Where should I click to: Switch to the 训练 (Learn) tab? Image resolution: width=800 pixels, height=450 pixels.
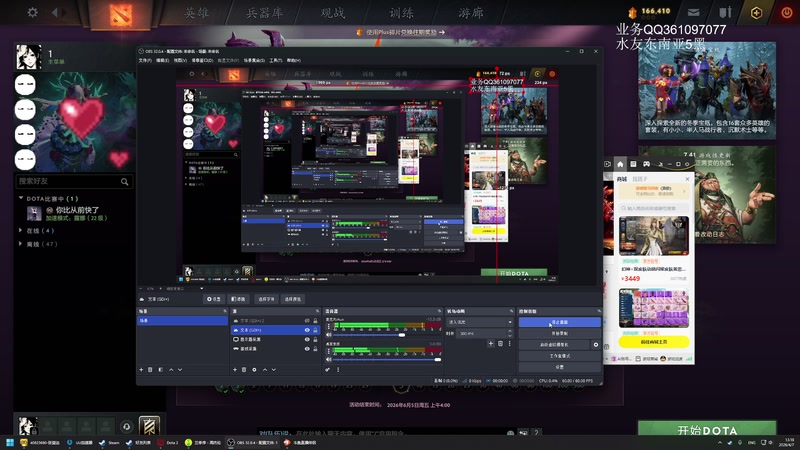(x=402, y=13)
